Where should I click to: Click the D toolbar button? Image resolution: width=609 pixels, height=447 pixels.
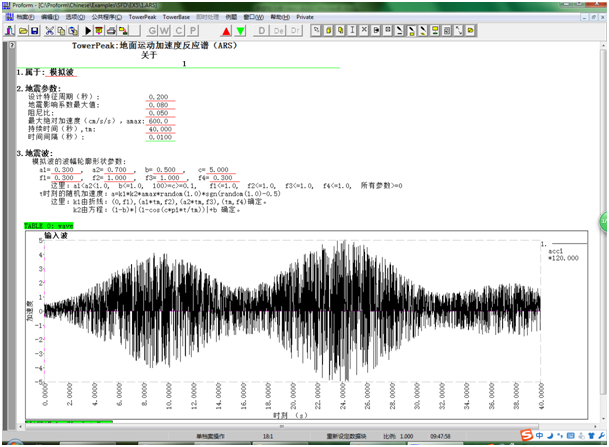point(262,31)
